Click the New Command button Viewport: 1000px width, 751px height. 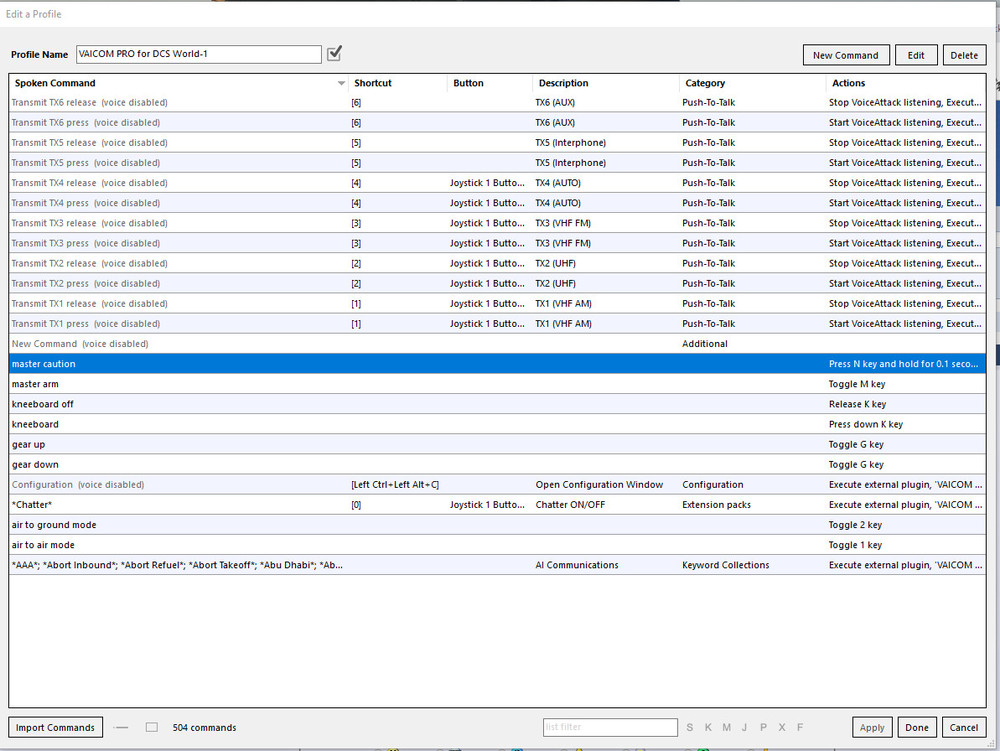pos(845,55)
